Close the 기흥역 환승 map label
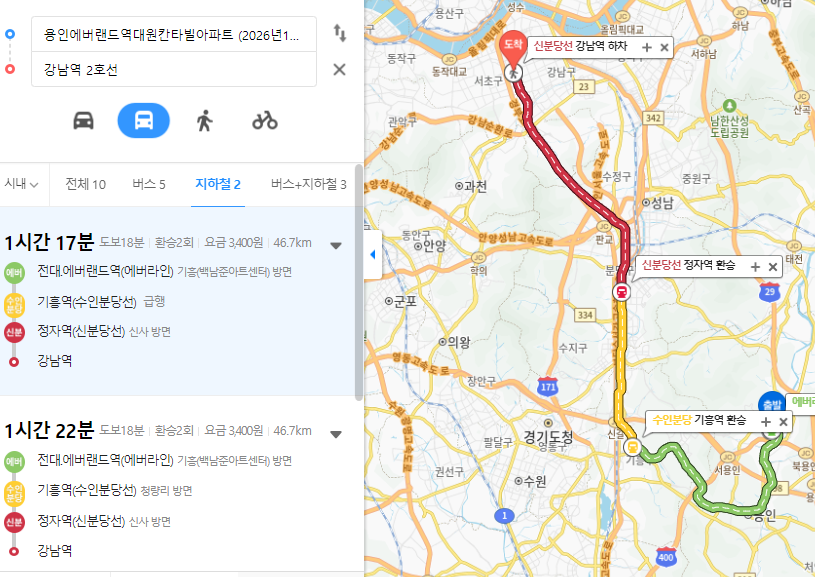The height and width of the screenshot is (577, 815). [x=783, y=422]
